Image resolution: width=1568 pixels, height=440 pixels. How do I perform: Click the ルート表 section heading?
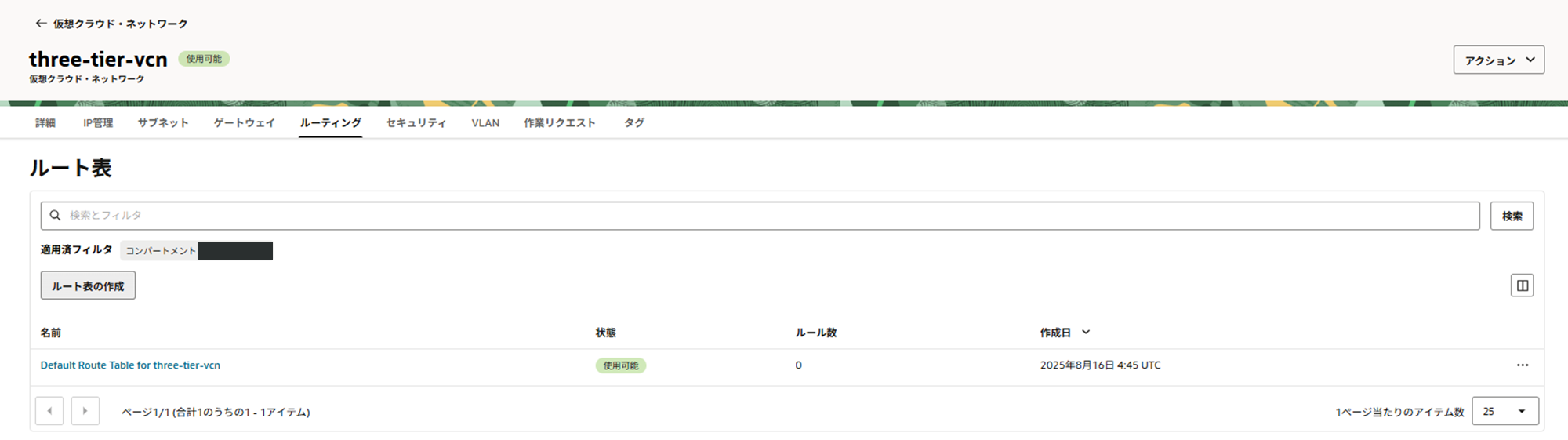click(71, 168)
